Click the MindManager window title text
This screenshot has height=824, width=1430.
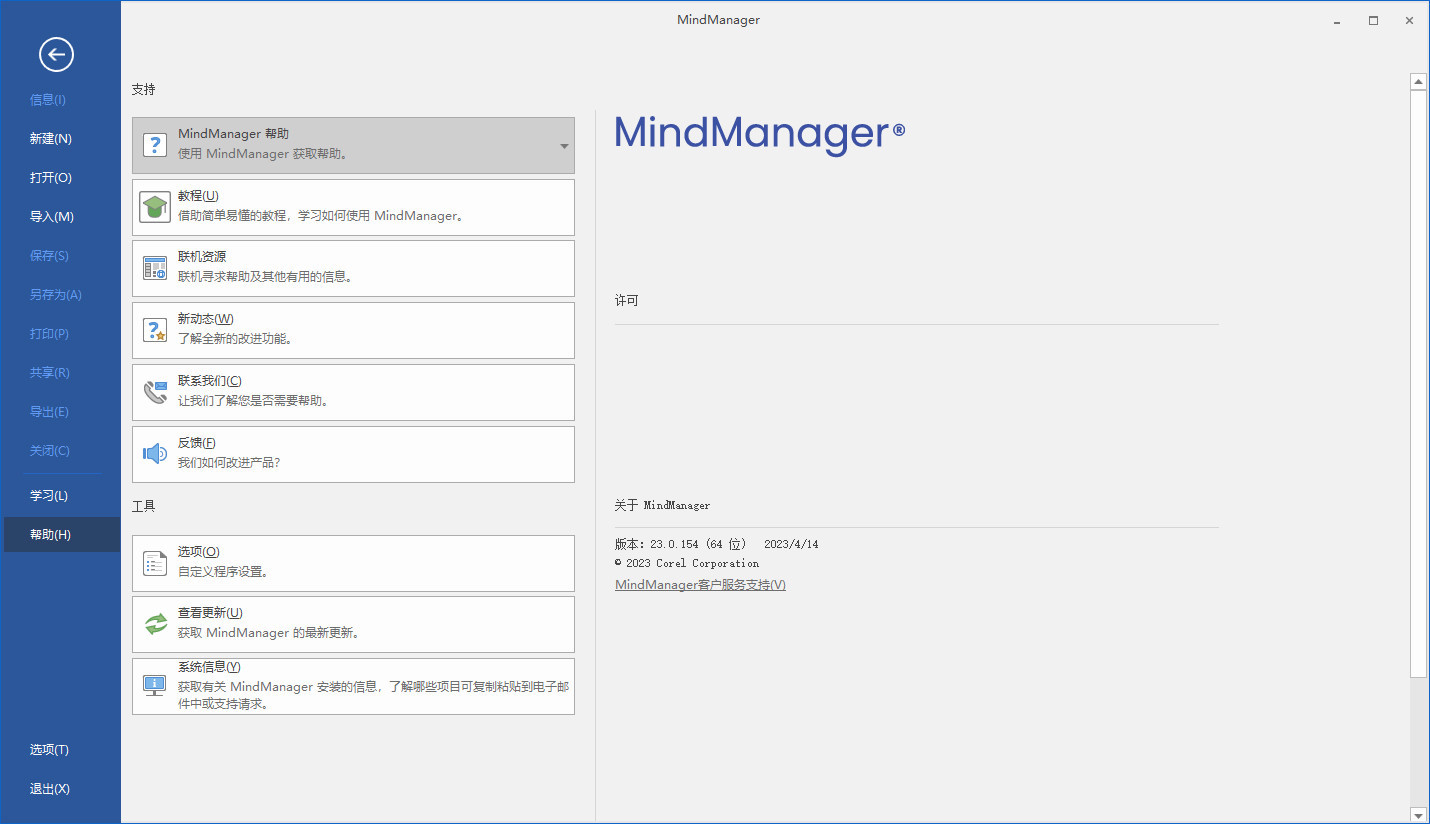(718, 20)
